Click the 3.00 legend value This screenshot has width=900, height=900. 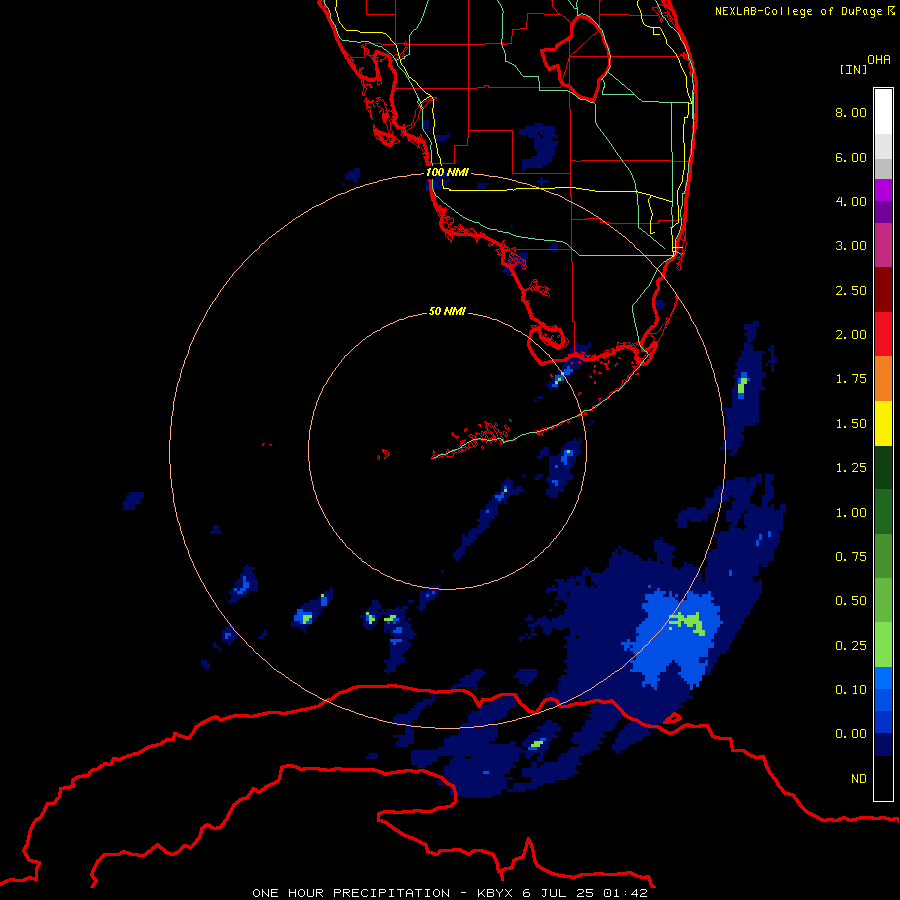(x=851, y=246)
